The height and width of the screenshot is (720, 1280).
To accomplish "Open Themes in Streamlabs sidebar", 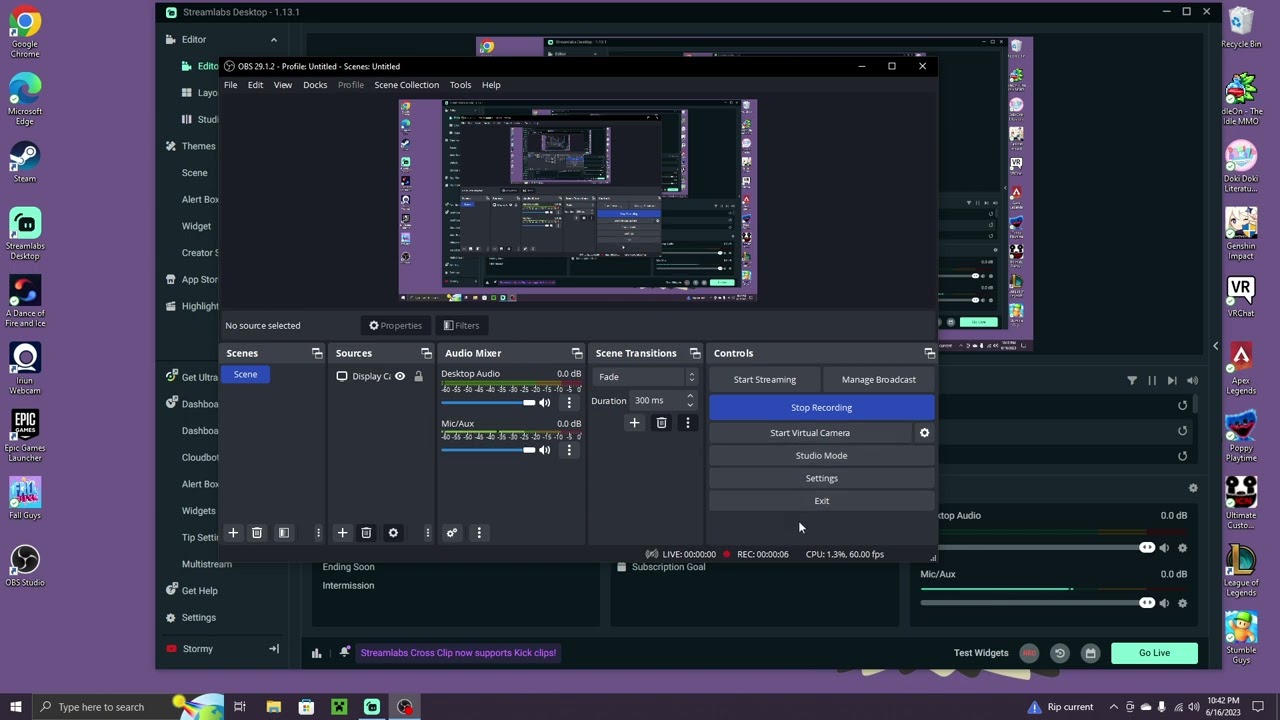I will (x=199, y=146).
